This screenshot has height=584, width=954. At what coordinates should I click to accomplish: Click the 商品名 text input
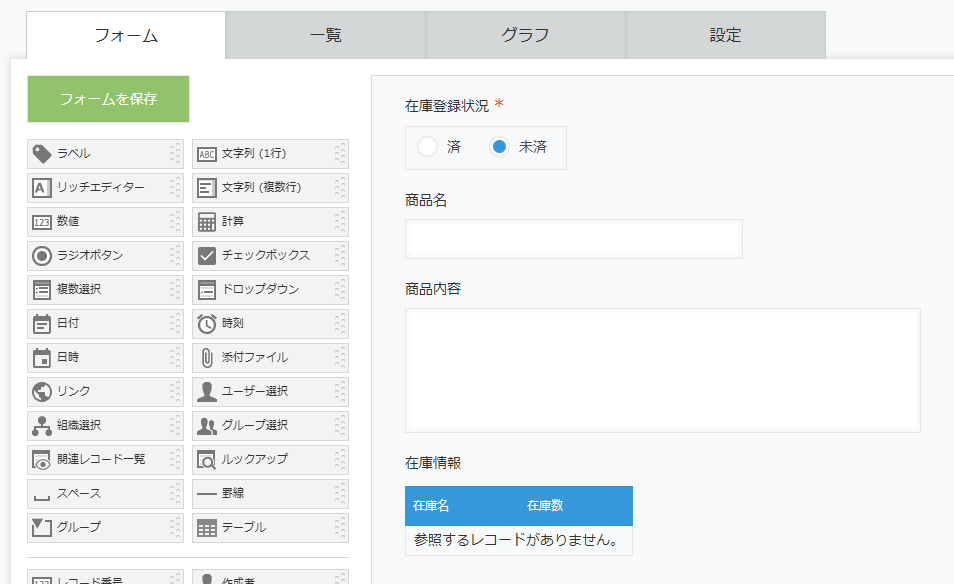click(574, 239)
